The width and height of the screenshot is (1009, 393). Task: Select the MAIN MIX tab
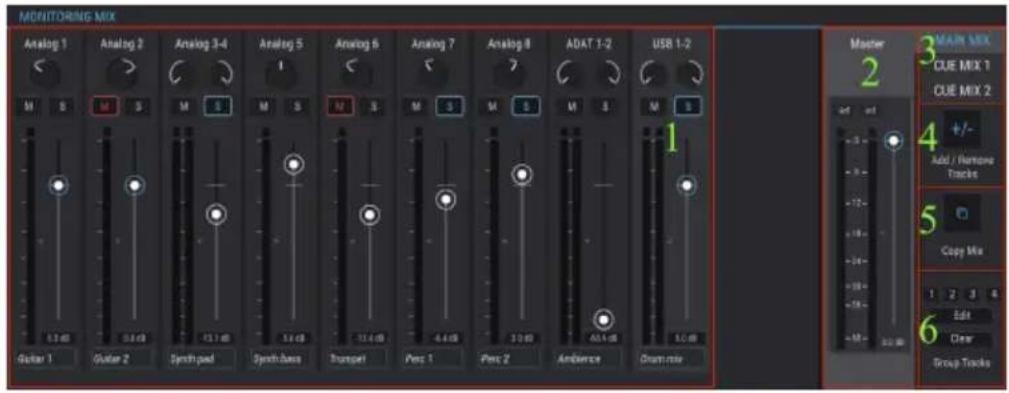pyautogui.click(x=963, y=41)
